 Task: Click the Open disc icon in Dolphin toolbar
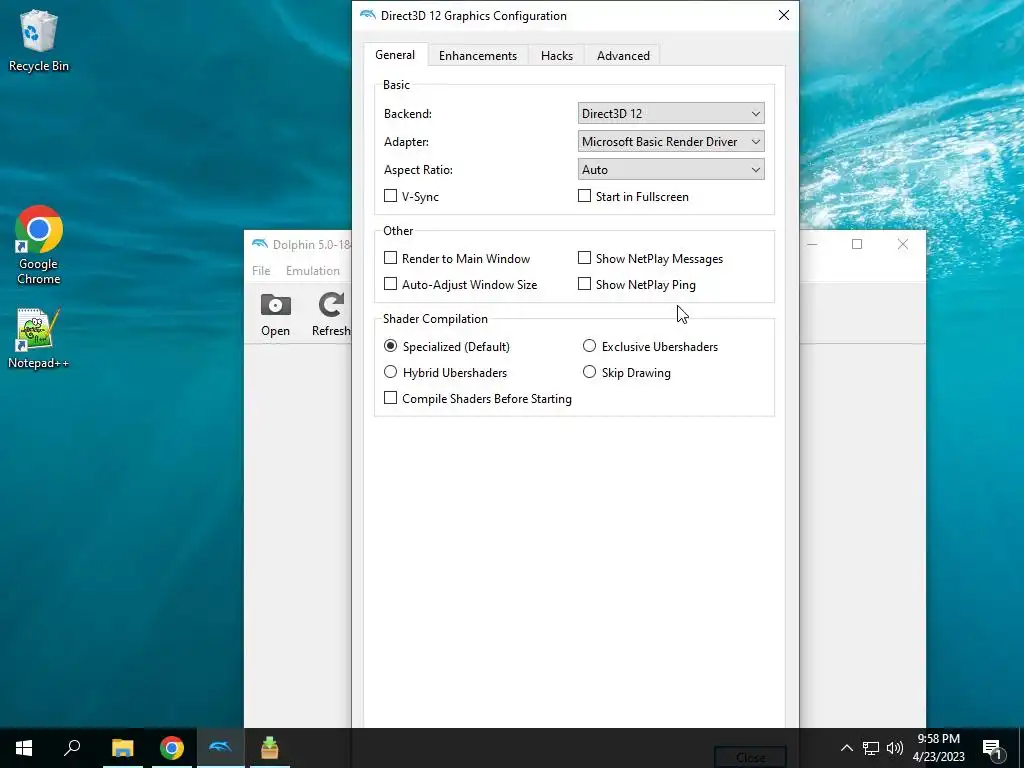276,315
